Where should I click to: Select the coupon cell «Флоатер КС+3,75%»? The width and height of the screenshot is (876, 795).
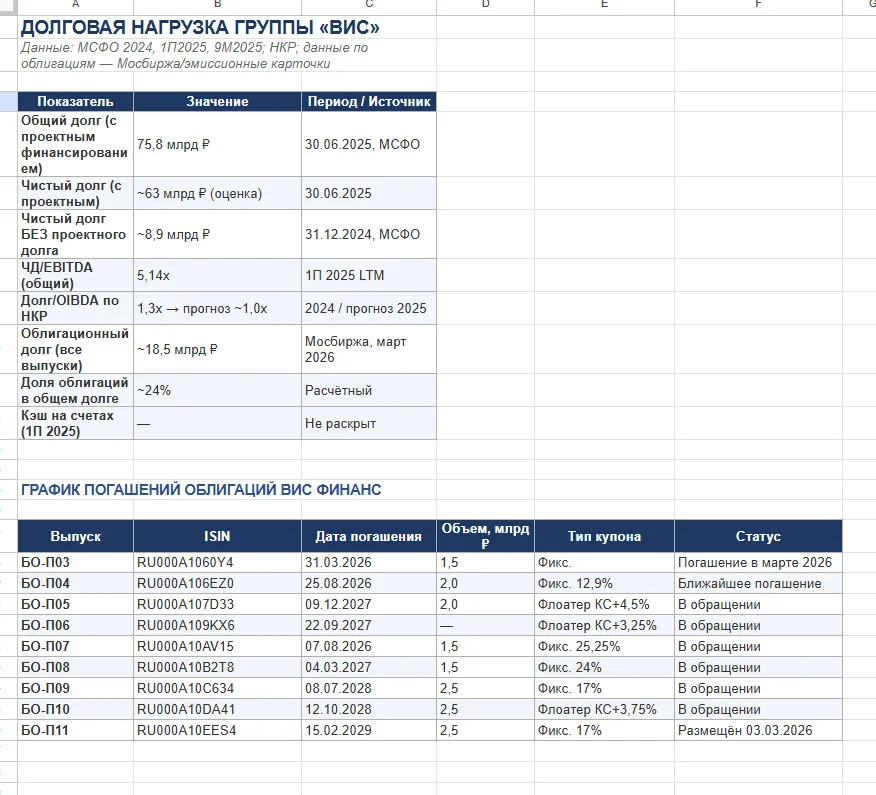(x=604, y=709)
